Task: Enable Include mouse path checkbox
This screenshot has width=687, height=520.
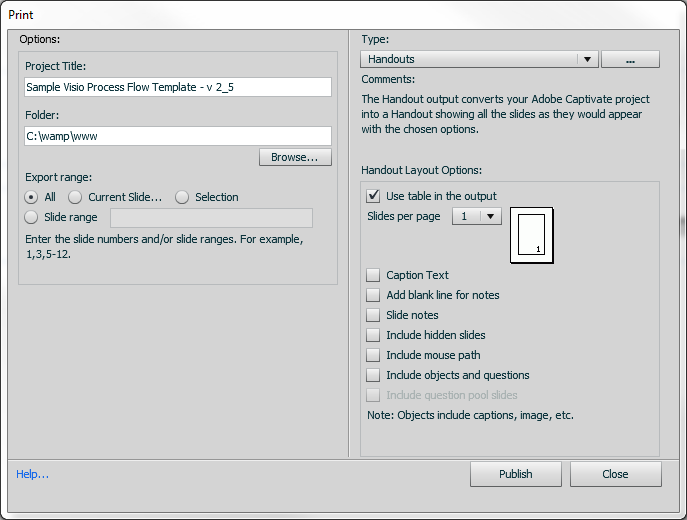Action: [374, 355]
